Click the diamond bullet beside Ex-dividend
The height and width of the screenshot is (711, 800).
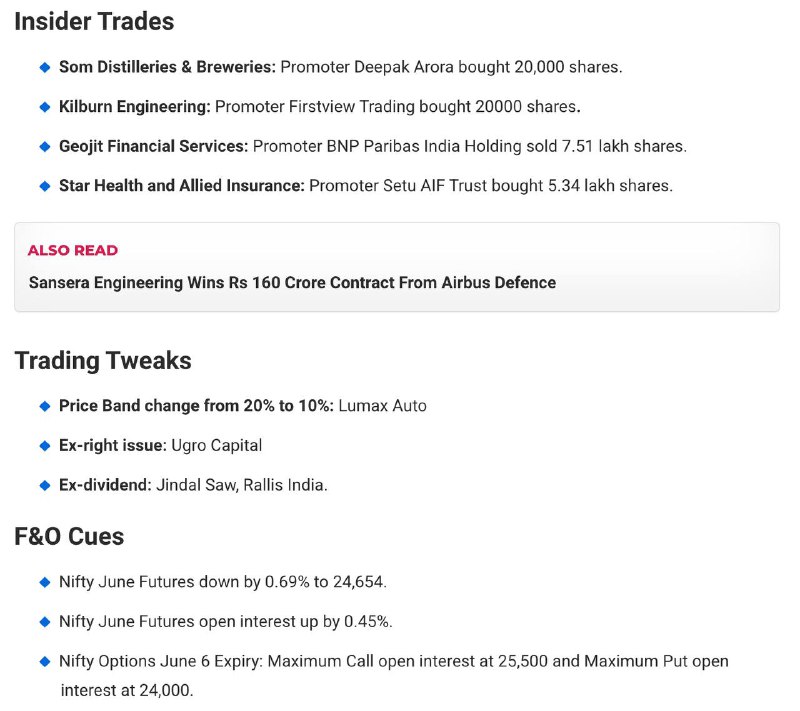point(45,485)
